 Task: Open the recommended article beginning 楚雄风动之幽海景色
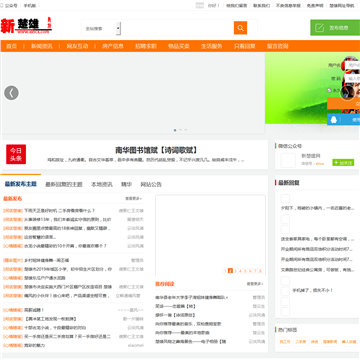tap(191, 342)
